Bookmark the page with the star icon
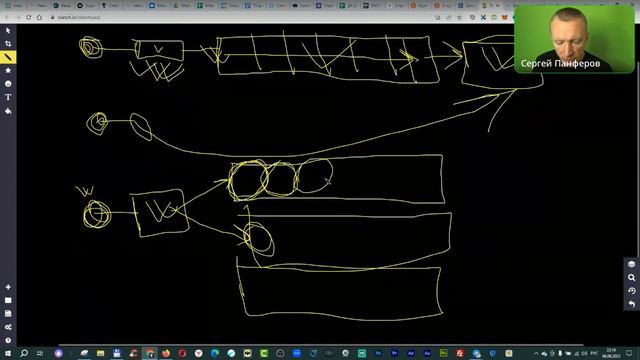The height and width of the screenshot is (360, 640). coord(459,18)
